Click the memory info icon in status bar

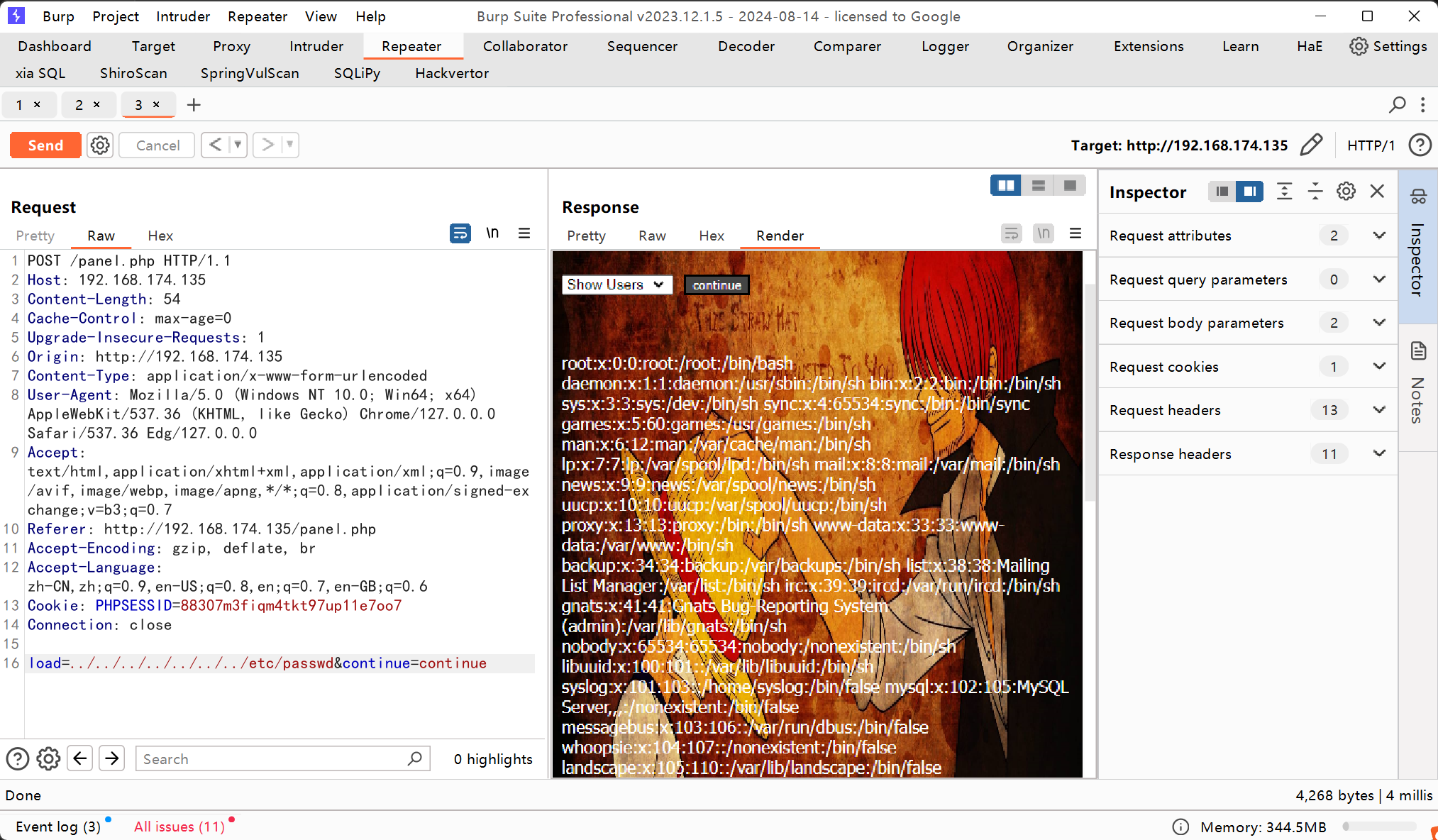pyautogui.click(x=1180, y=827)
